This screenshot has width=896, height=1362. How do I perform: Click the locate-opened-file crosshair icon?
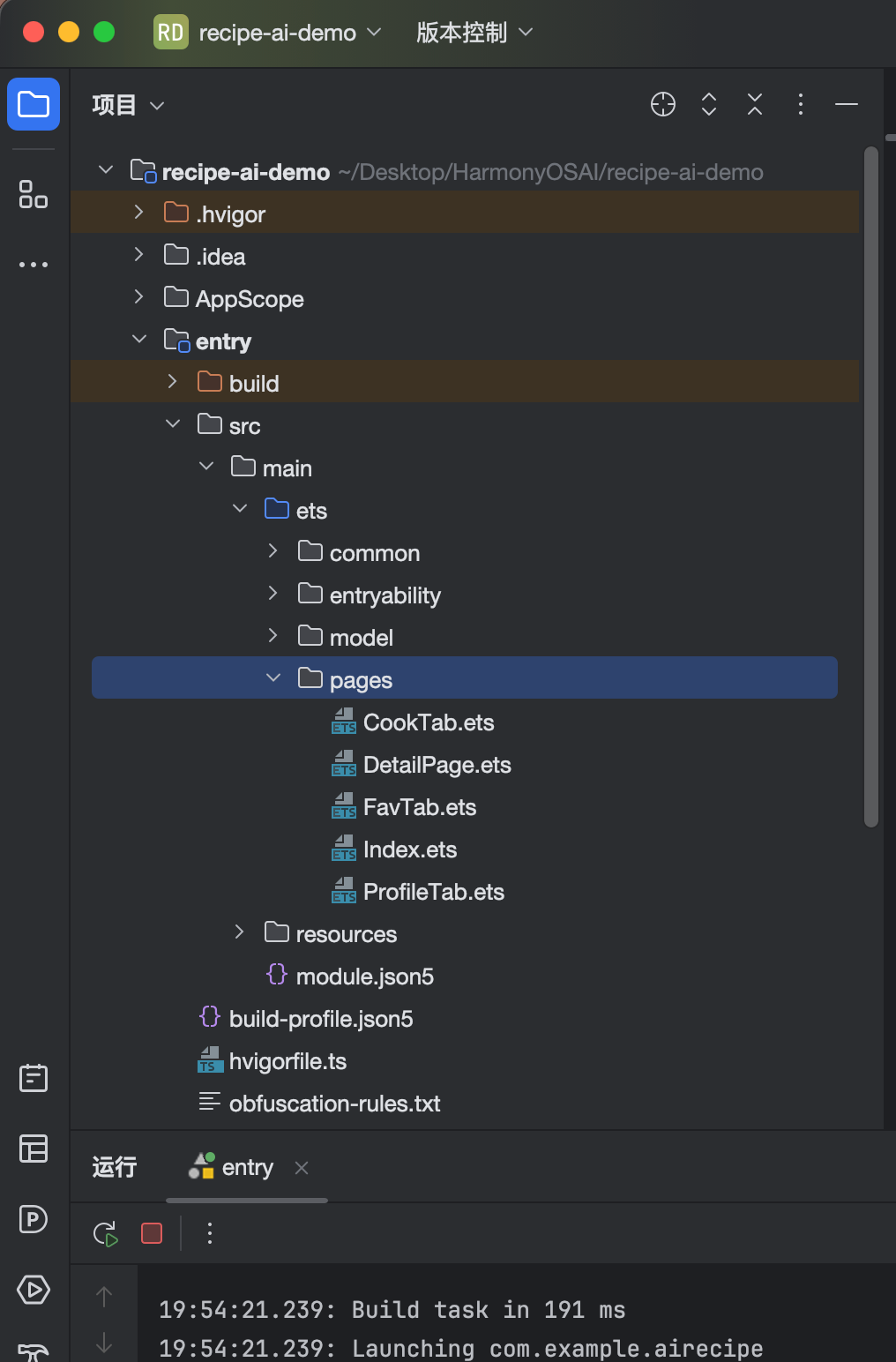tap(663, 104)
